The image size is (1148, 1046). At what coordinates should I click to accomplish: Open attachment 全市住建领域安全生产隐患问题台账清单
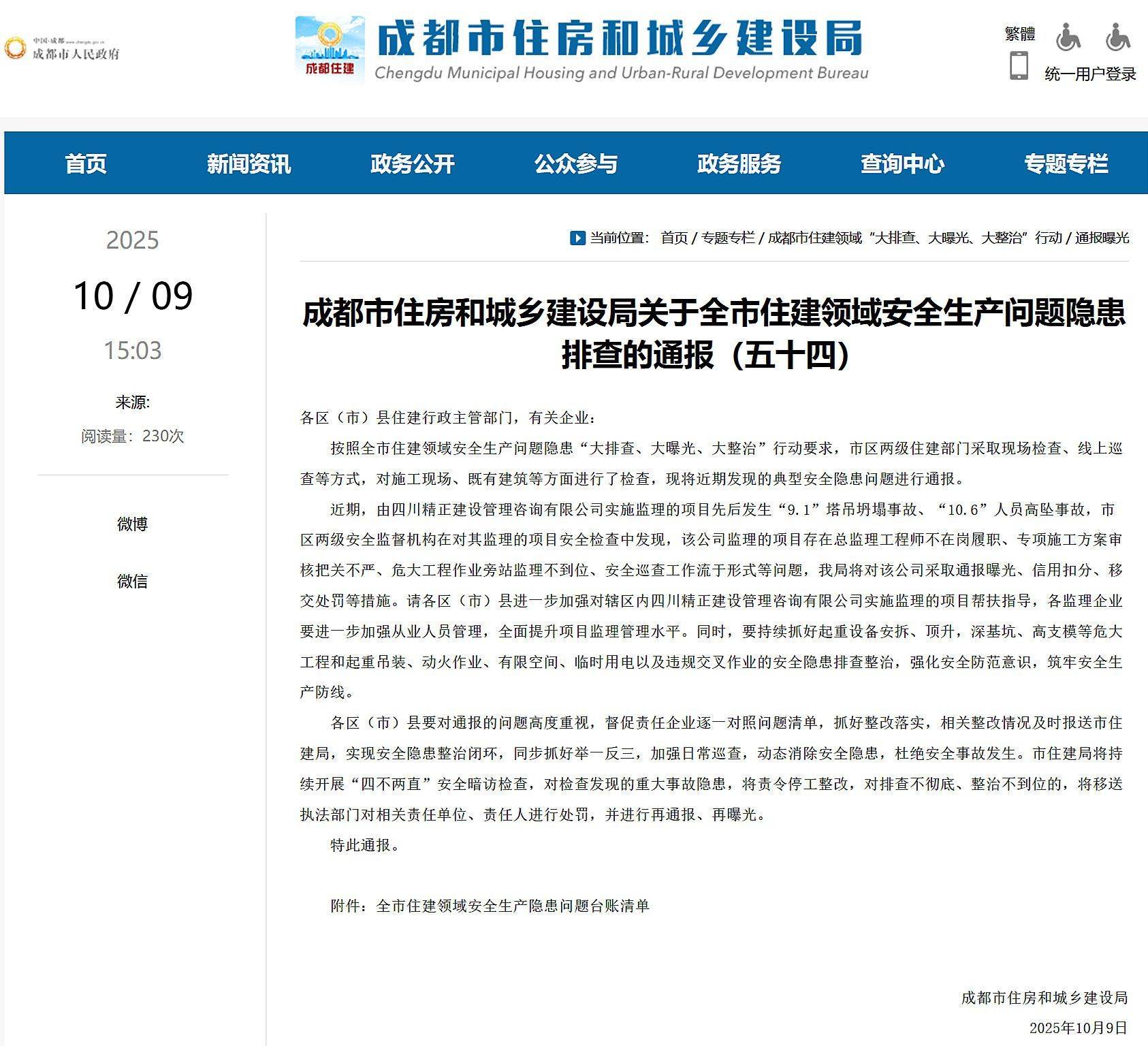(512, 906)
